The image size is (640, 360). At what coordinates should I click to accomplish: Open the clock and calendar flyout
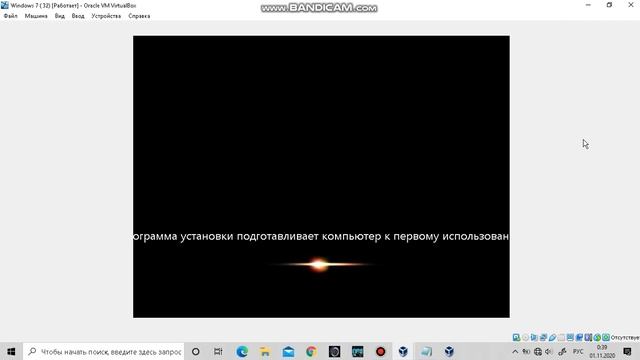click(x=602, y=351)
